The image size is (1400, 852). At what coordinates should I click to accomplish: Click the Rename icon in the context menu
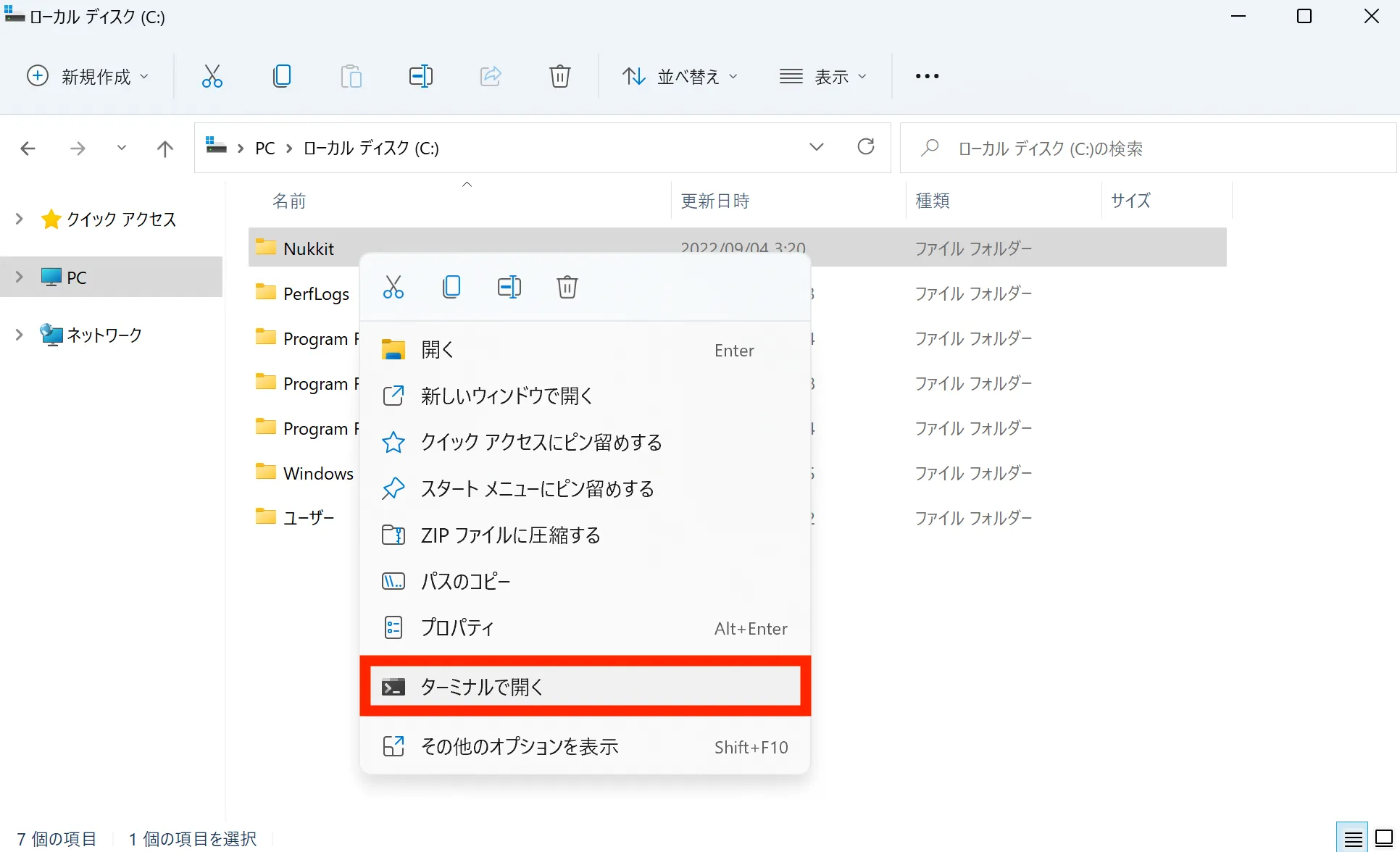click(x=509, y=287)
